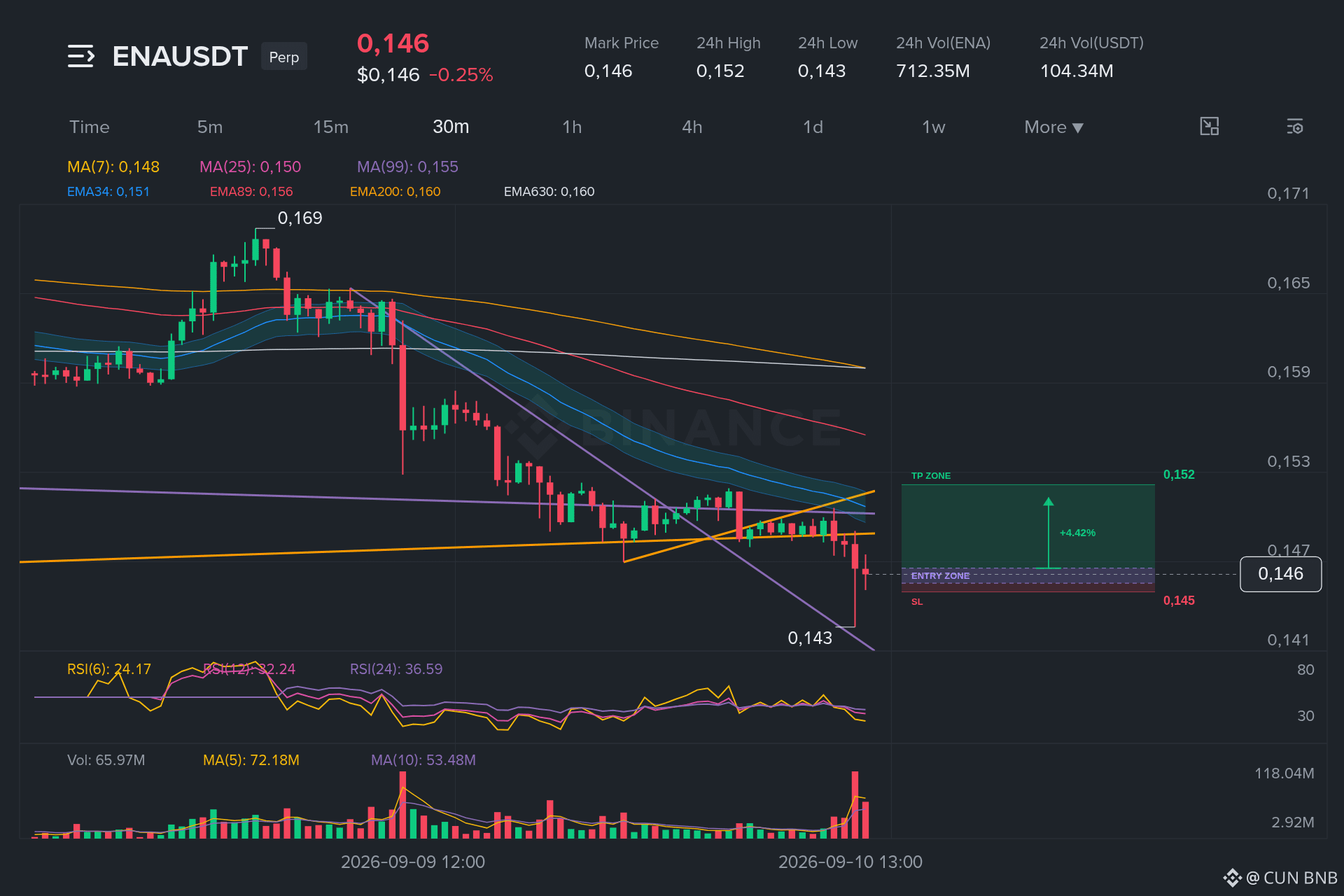Select the 30m timeframe tab

click(451, 127)
